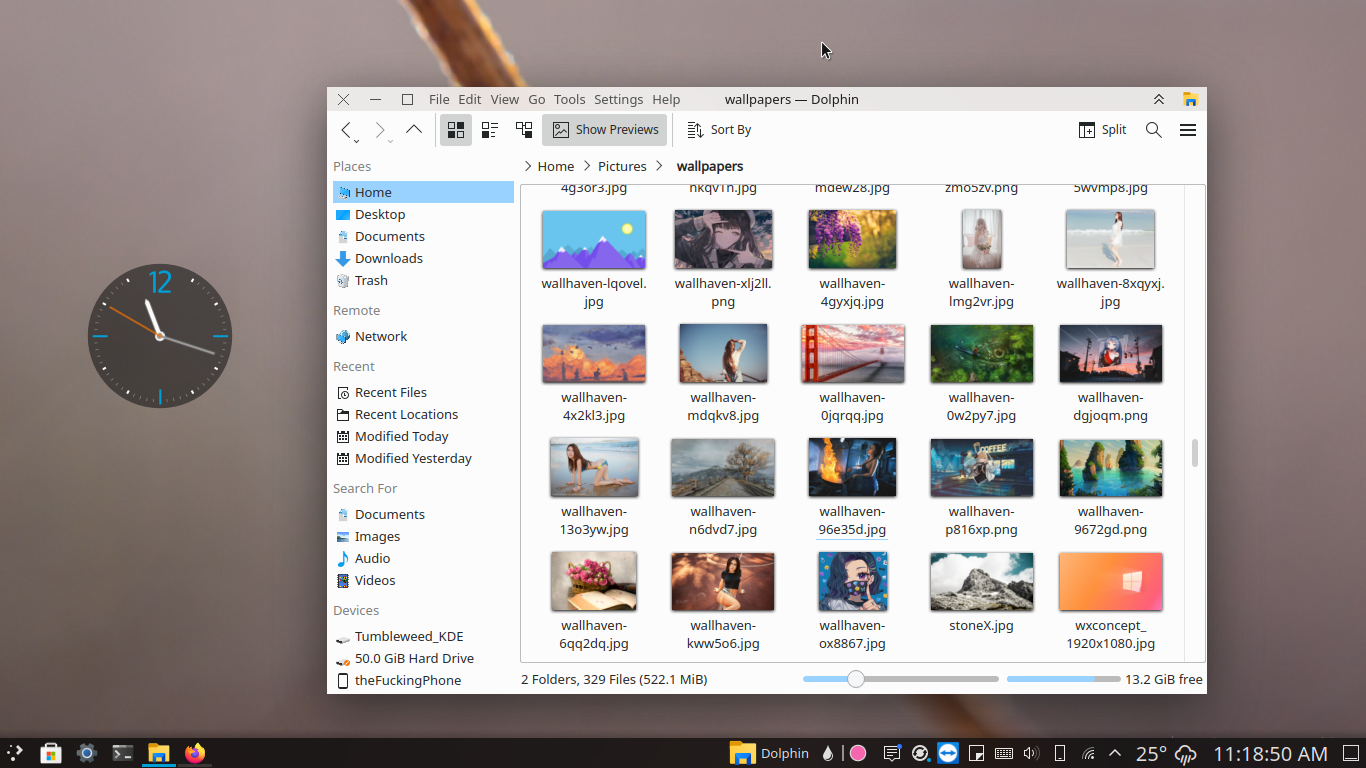The image size is (1366, 768).
Task: Go back to the previous folder
Action: 347,130
